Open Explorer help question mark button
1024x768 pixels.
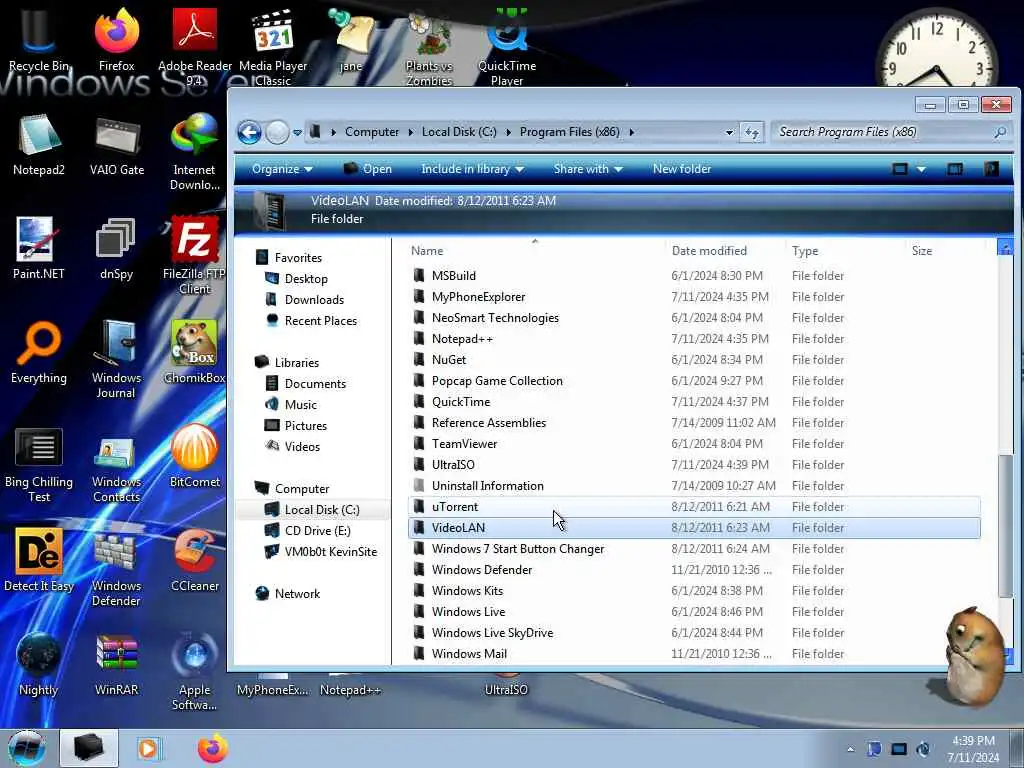991,169
